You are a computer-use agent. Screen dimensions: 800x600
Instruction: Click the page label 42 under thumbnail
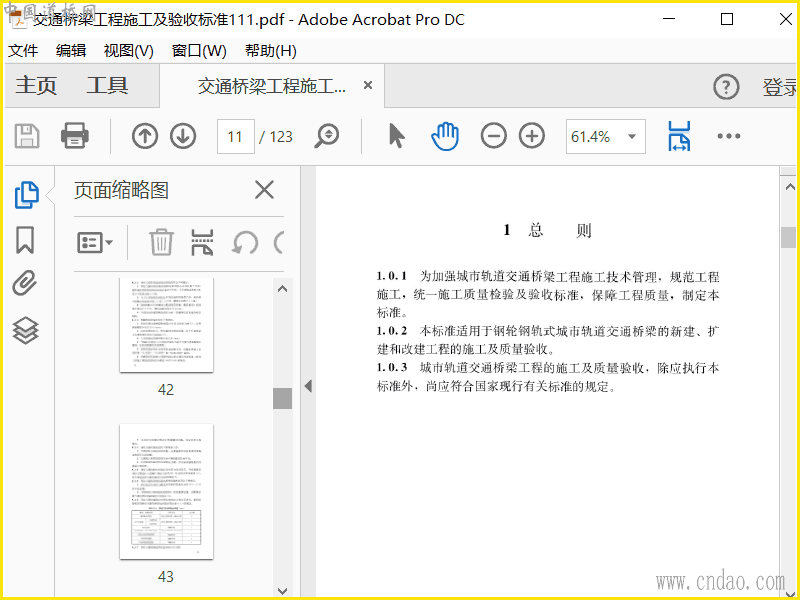pos(166,390)
